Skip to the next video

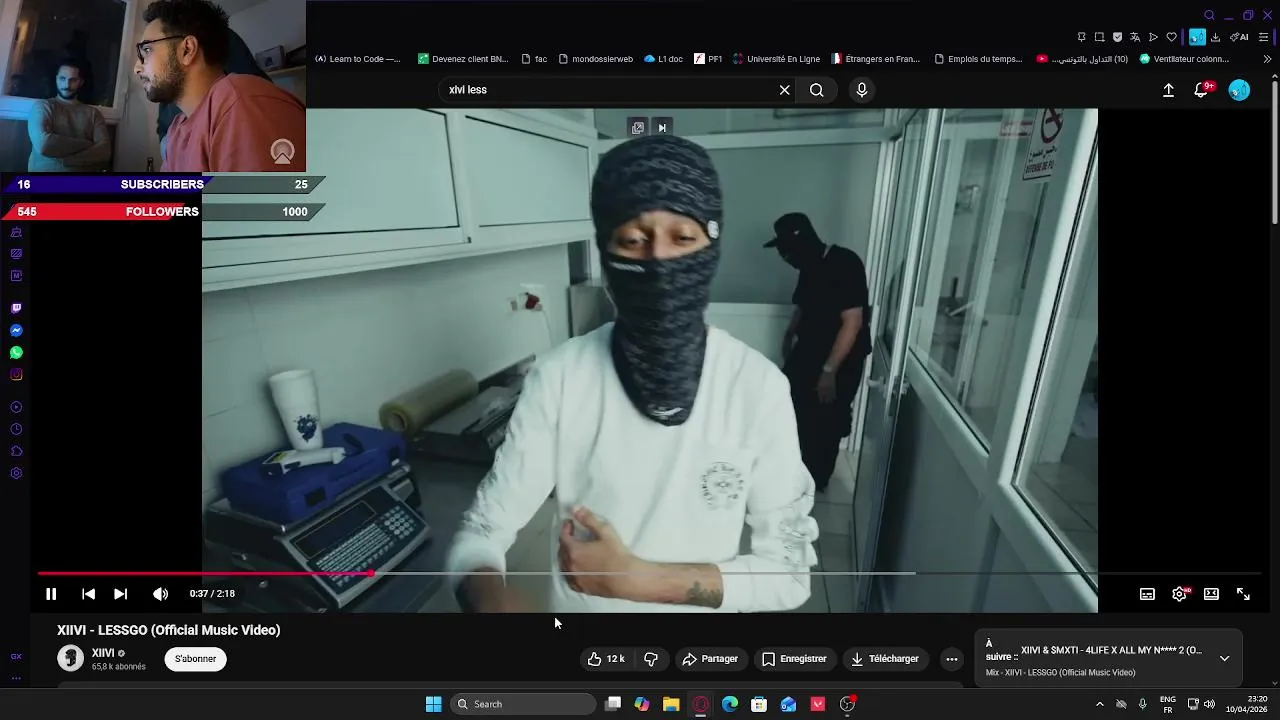(x=120, y=594)
